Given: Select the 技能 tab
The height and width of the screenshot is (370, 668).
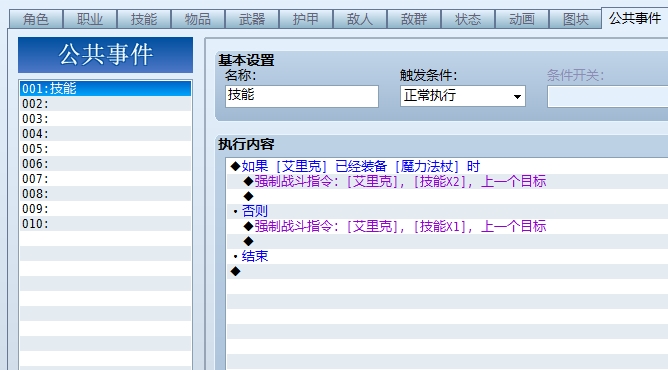Looking at the screenshot, I should point(144,19).
